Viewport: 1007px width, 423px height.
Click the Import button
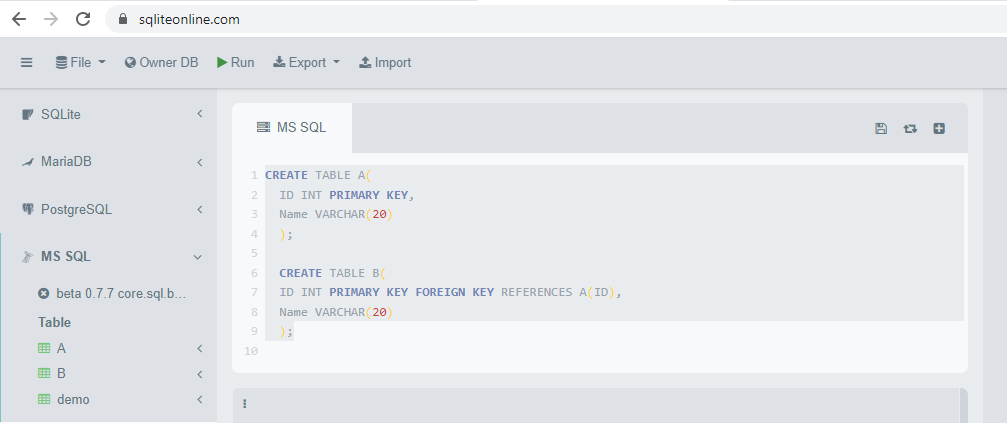385,62
